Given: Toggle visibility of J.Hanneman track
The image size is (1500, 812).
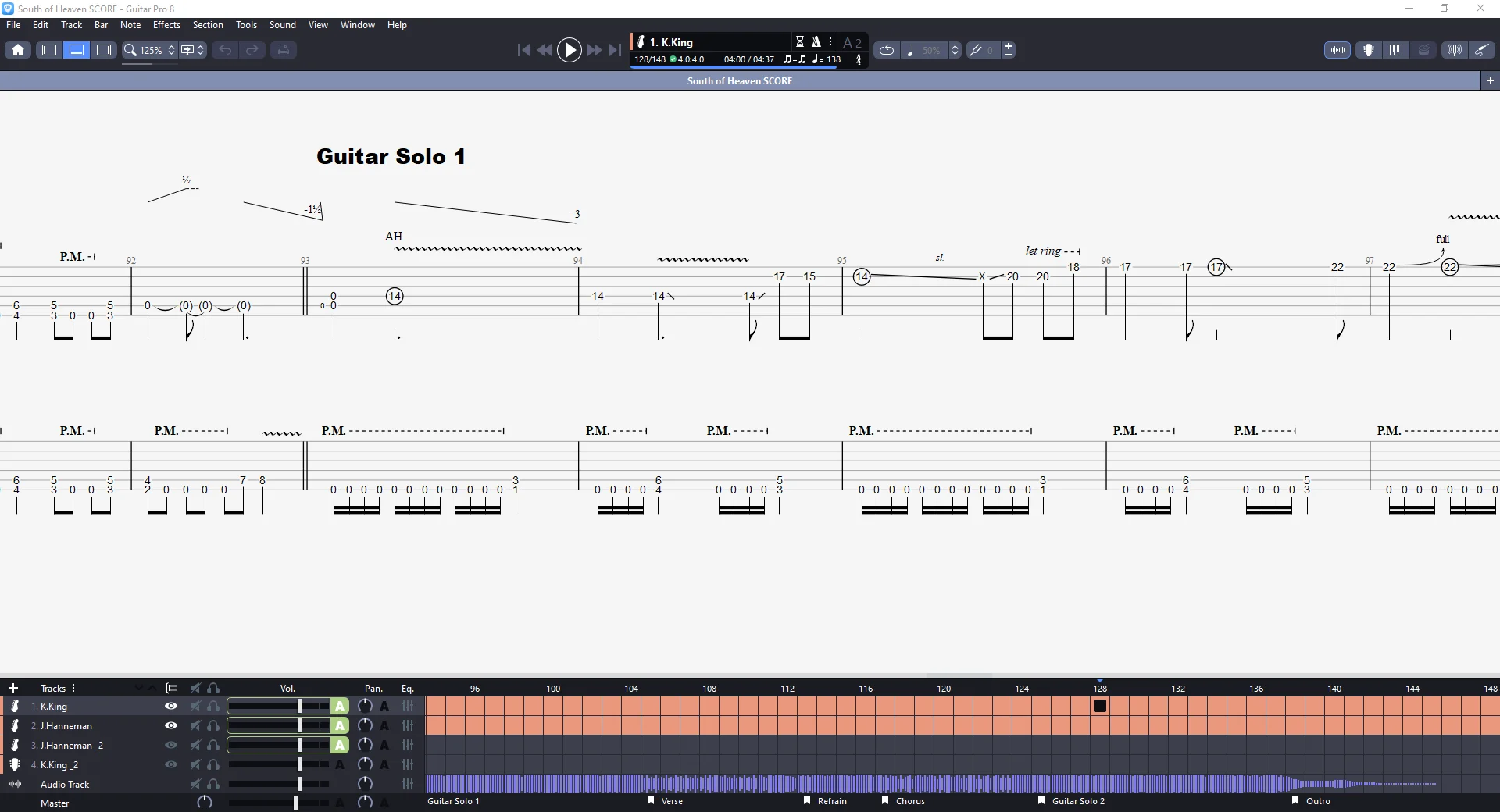Looking at the screenshot, I should [170, 725].
